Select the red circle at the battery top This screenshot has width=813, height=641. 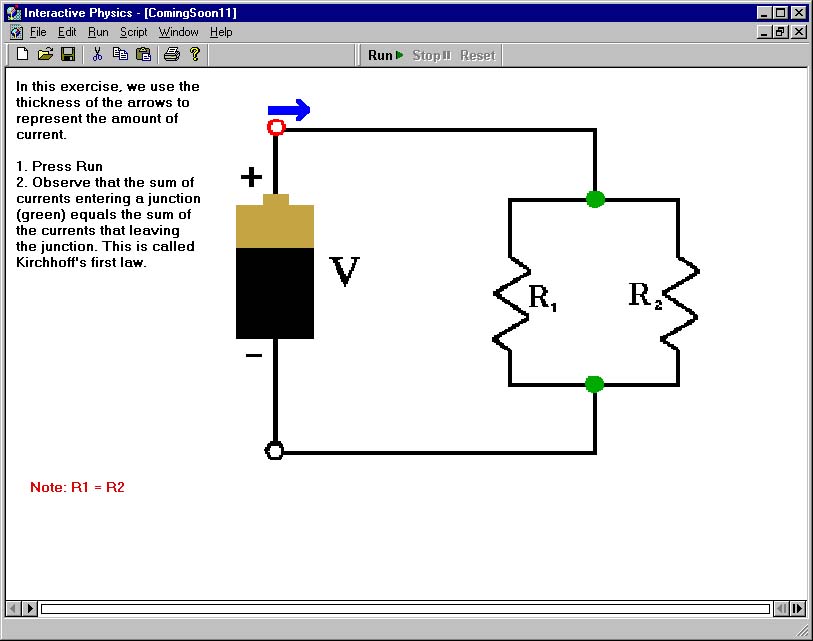point(276,127)
